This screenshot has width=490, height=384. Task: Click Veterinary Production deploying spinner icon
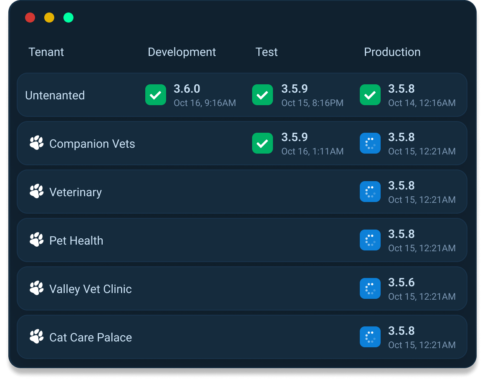tap(370, 192)
